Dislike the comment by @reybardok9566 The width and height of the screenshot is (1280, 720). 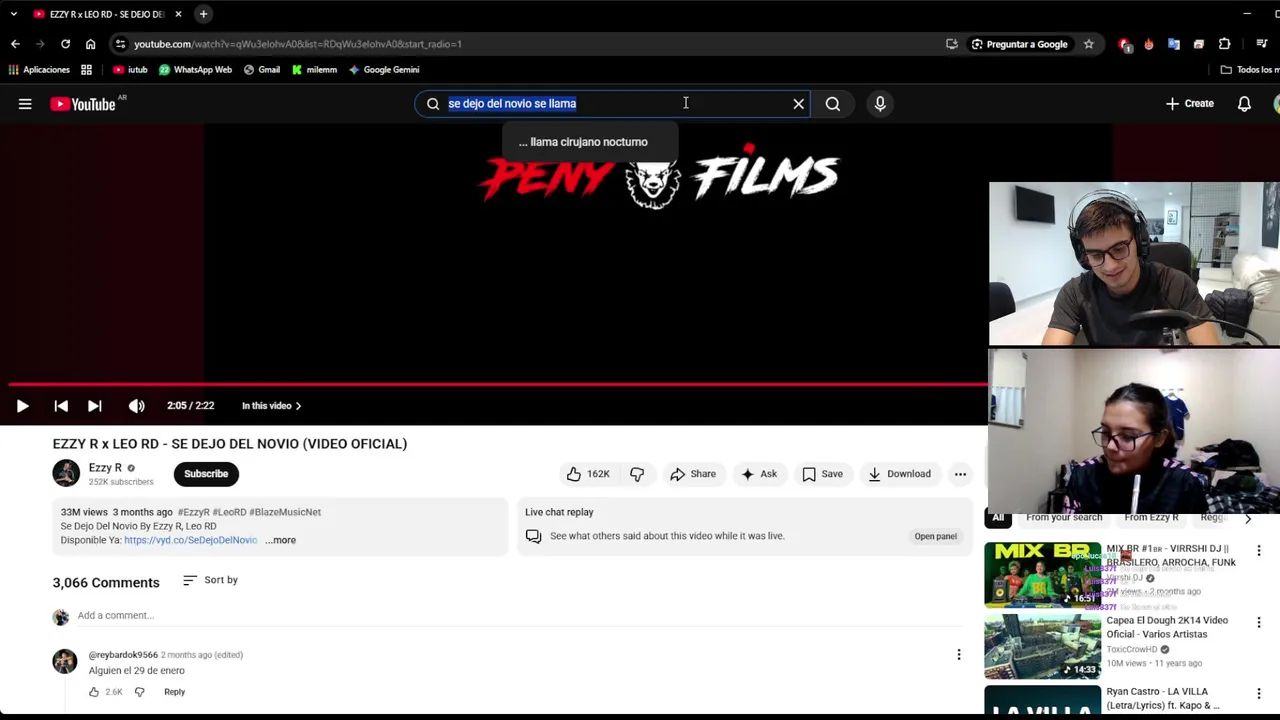(139, 692)
